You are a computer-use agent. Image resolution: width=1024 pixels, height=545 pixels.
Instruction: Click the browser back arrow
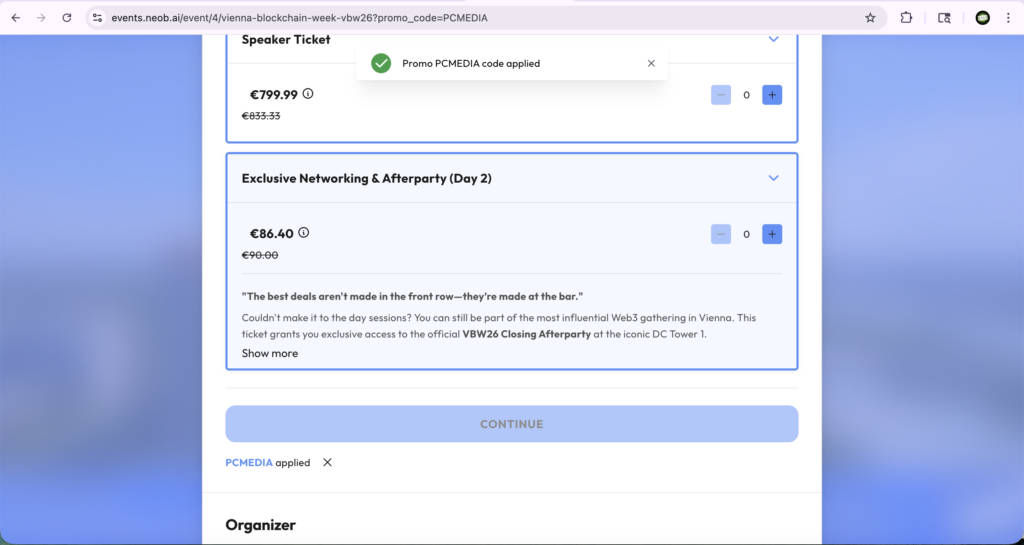pyautogui.click(x=16, y=18)
